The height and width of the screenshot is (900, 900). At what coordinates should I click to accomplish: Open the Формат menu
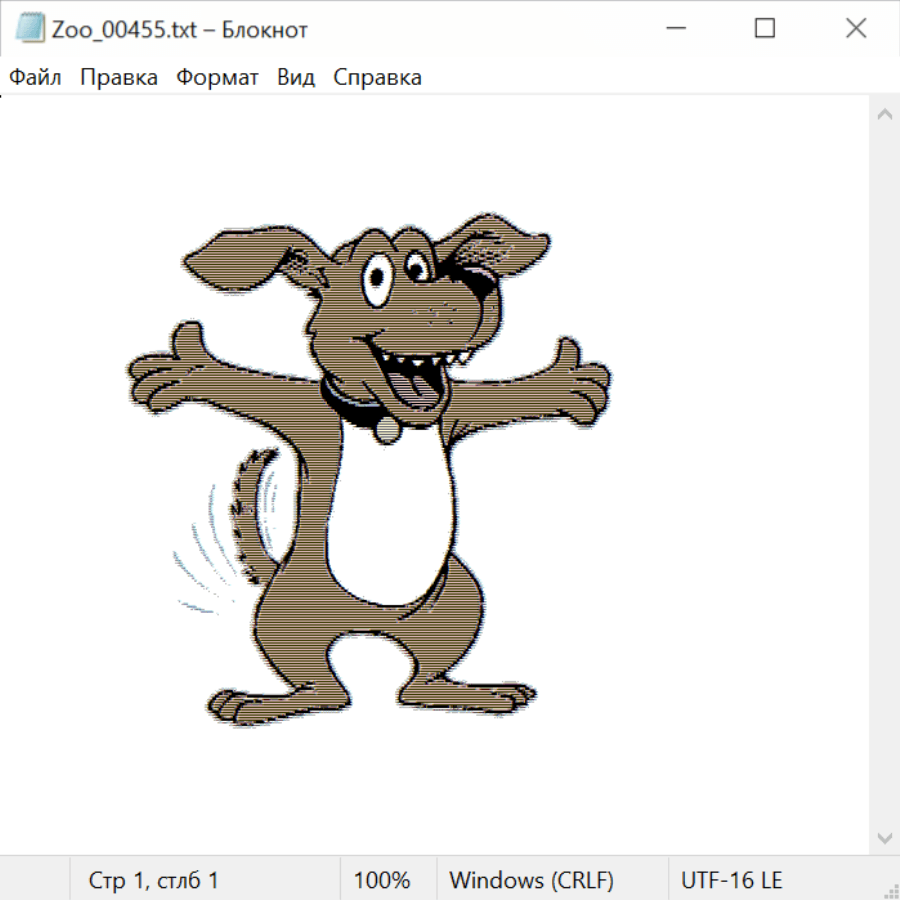(217, 77)
